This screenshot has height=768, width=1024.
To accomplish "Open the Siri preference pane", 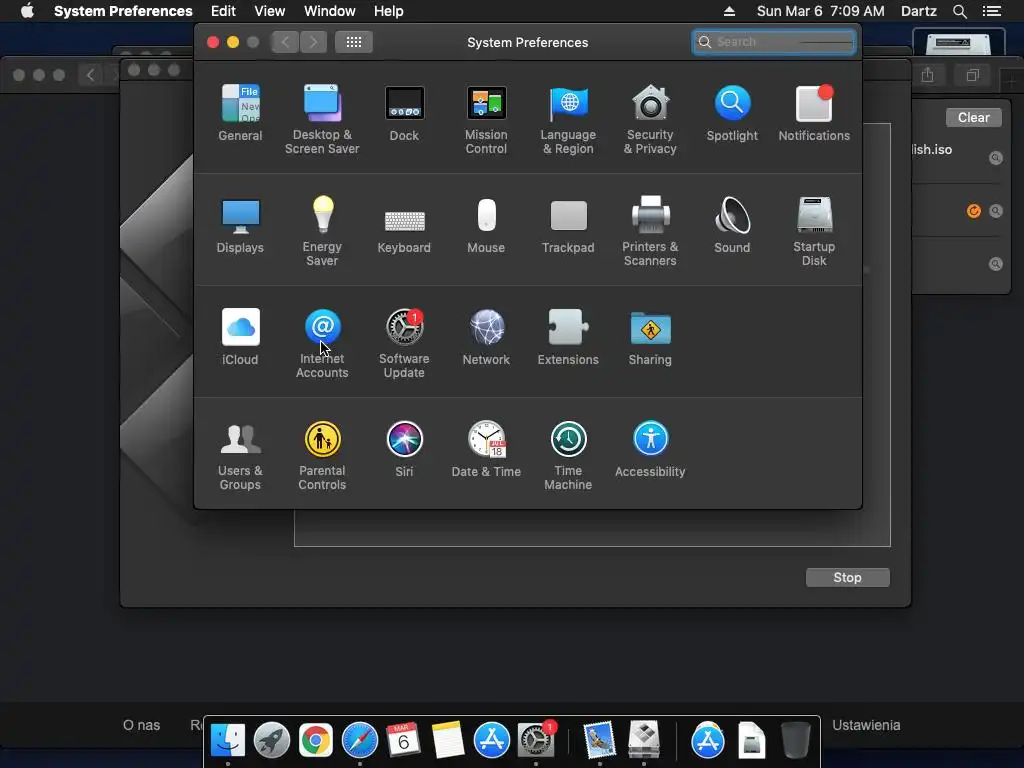I will [404, 449].
